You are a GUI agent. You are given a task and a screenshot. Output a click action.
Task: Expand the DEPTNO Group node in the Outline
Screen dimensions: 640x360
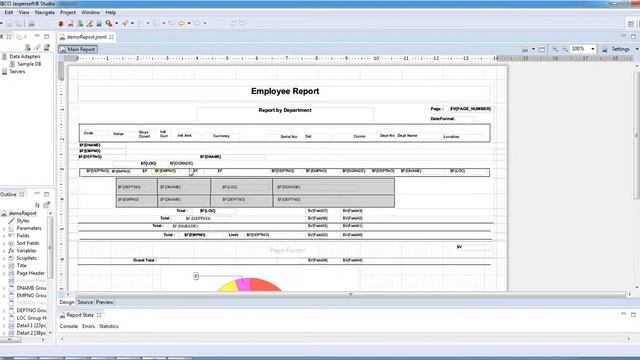pyautogui.click(x=4, y=311)
